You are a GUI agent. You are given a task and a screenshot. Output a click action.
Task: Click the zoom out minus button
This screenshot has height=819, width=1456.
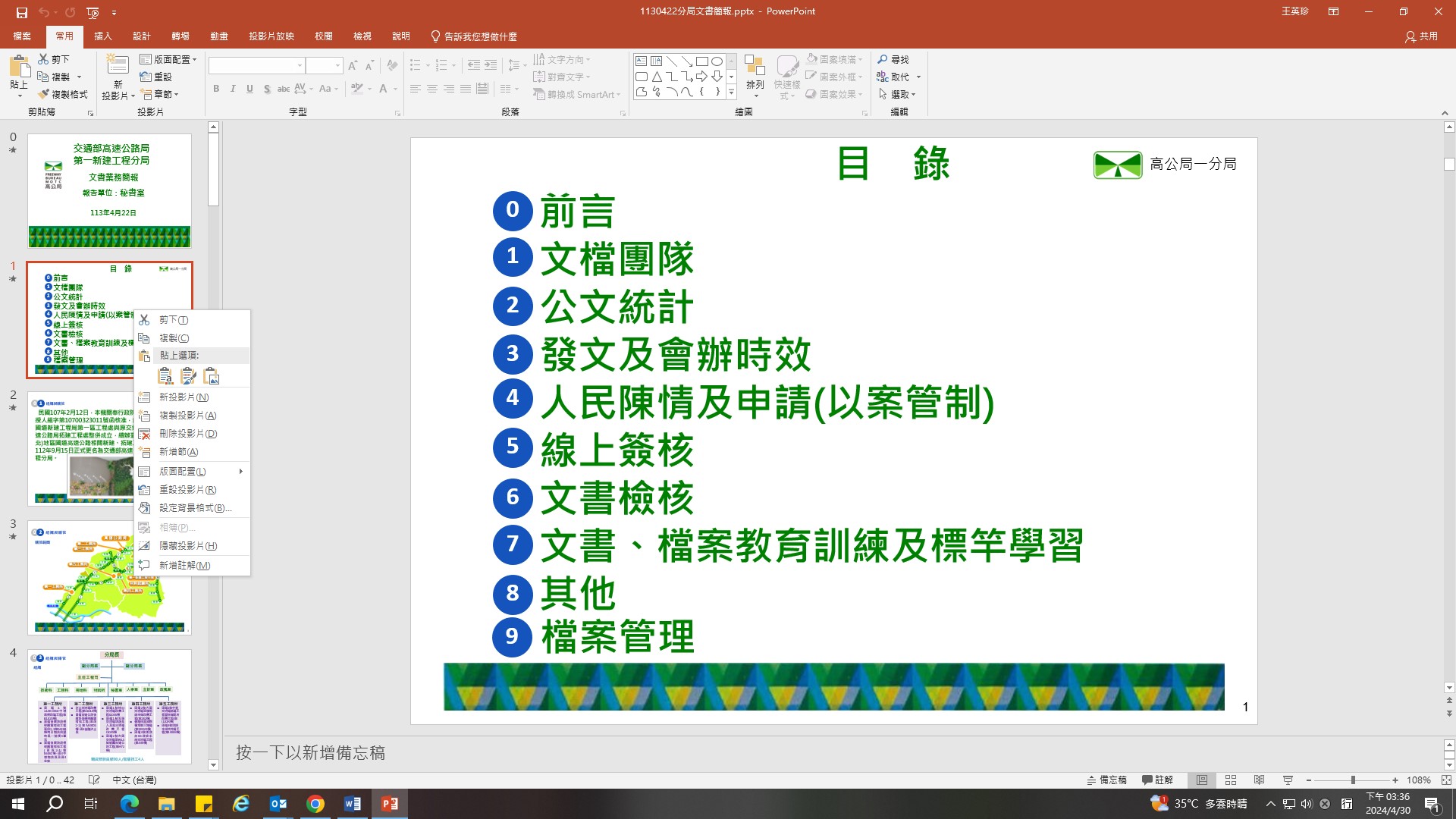point(1309,780)
